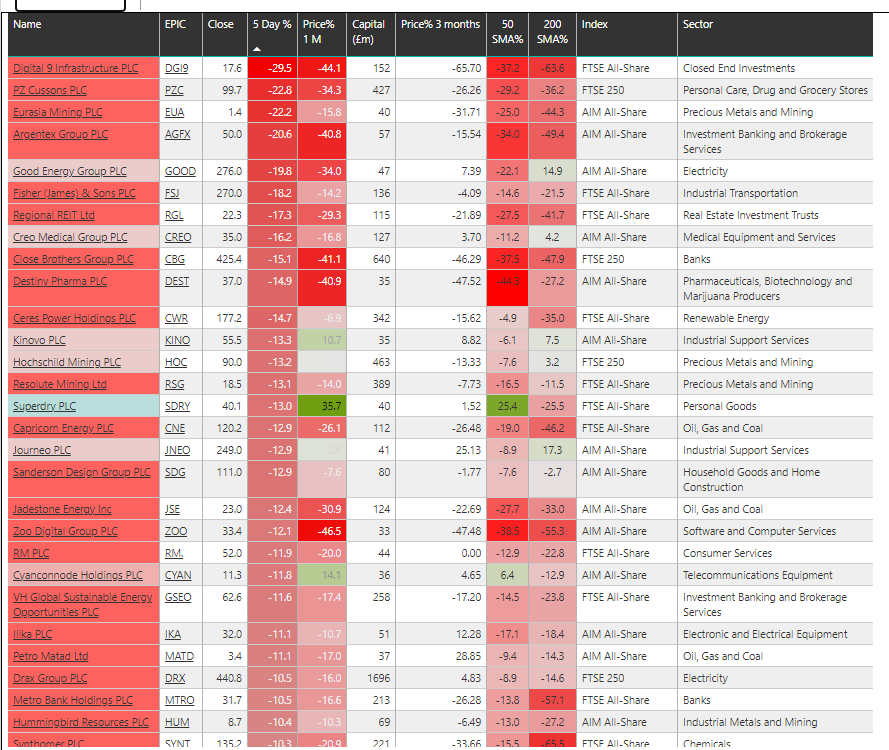Viewport: 889px width, 750px height.
Task: Click the SDRY ticker link
Action: [x=177, y=407]
